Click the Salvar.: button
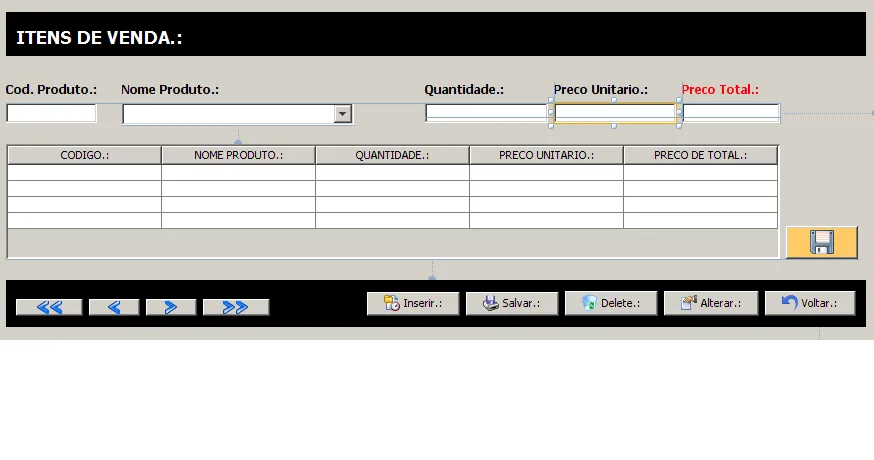874x460 pixels. tap(512, 303)
